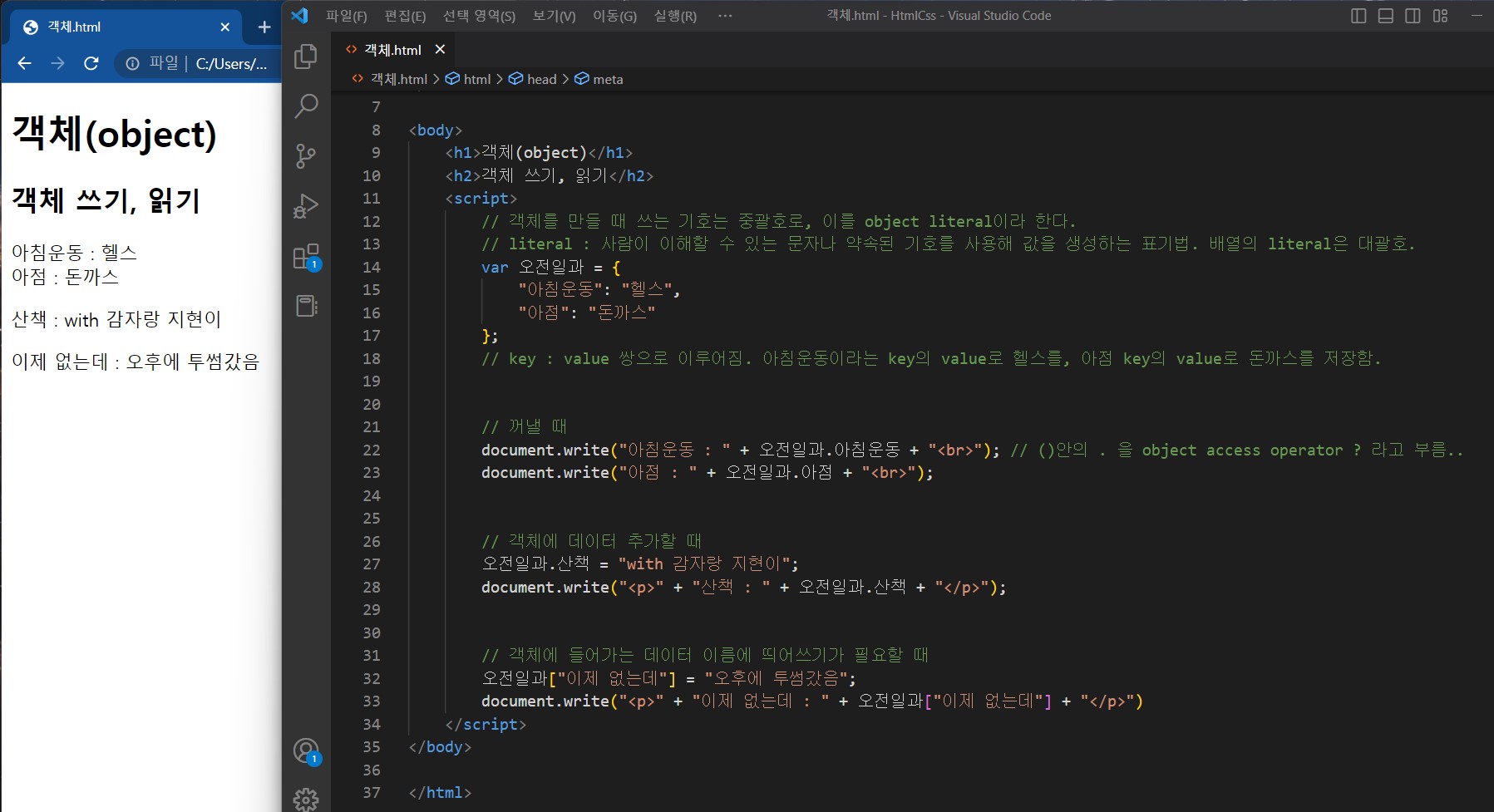Open the 선택 영역(S) menu

click(x=479, y=16)
